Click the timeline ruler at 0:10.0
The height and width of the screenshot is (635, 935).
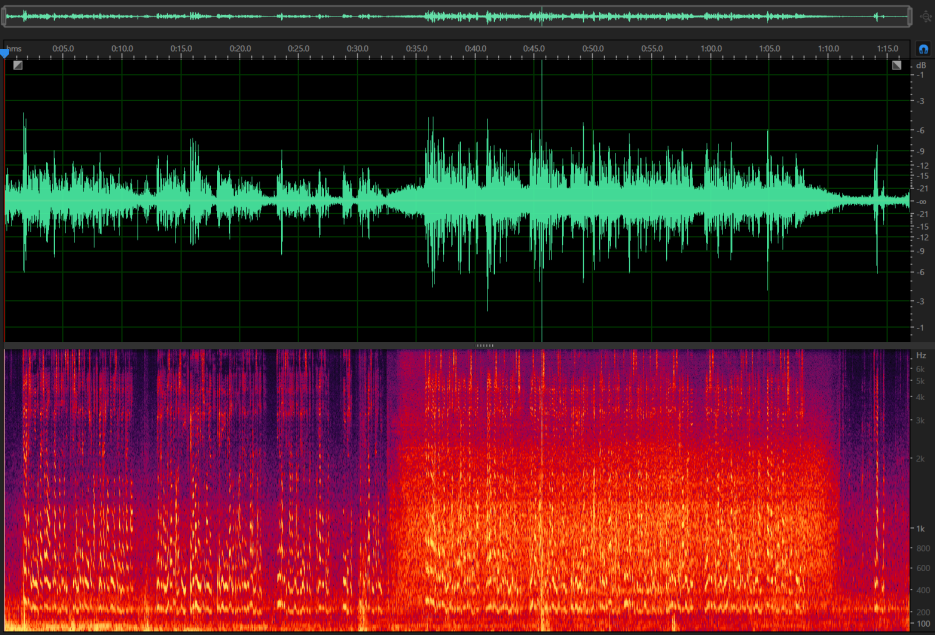122,49
